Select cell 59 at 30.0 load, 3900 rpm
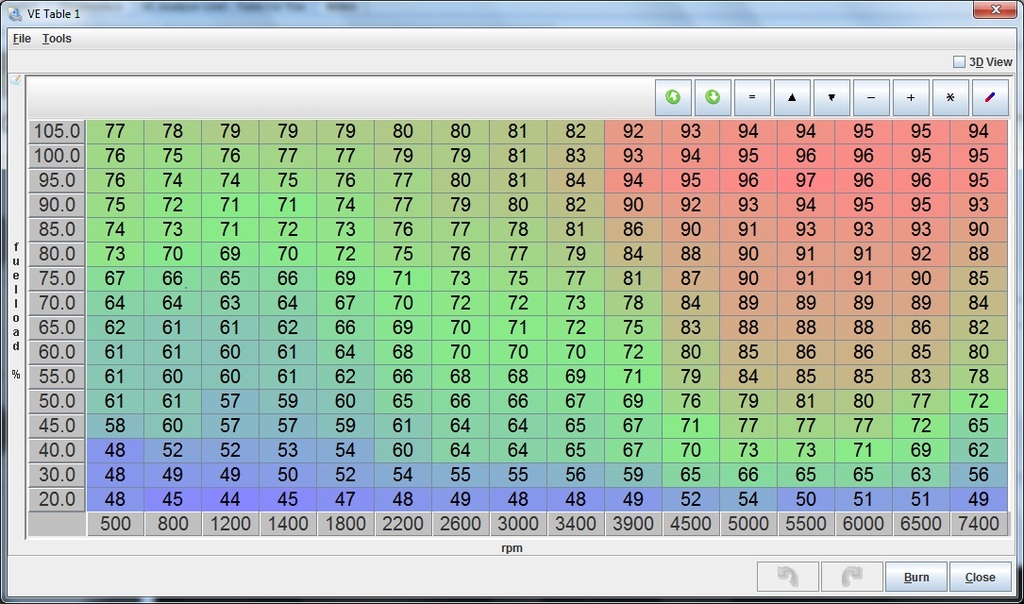Screen dimensions: 1024x604 pos(633,475)
